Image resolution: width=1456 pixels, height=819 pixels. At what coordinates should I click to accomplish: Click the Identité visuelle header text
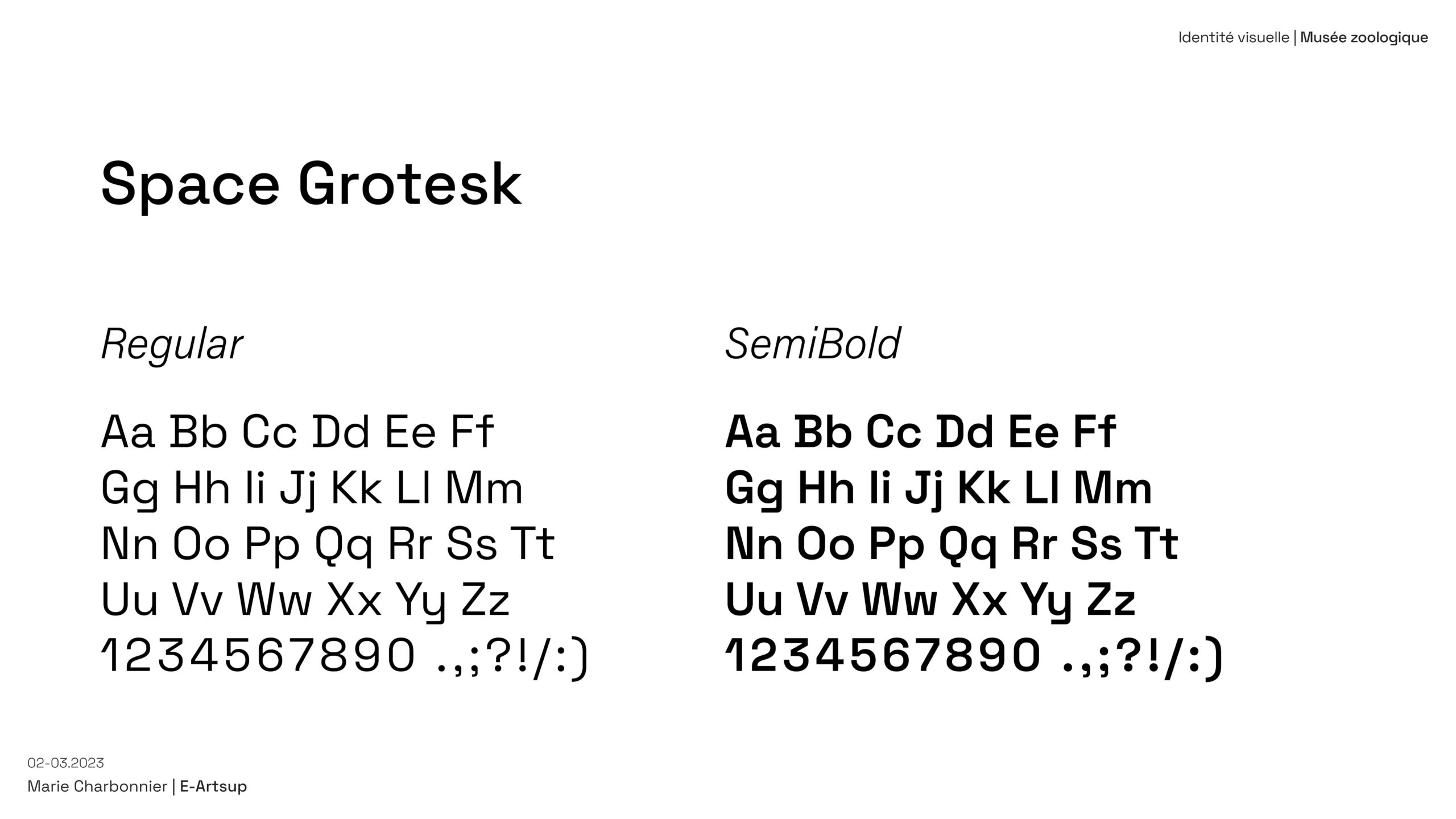pos(1234,38)
